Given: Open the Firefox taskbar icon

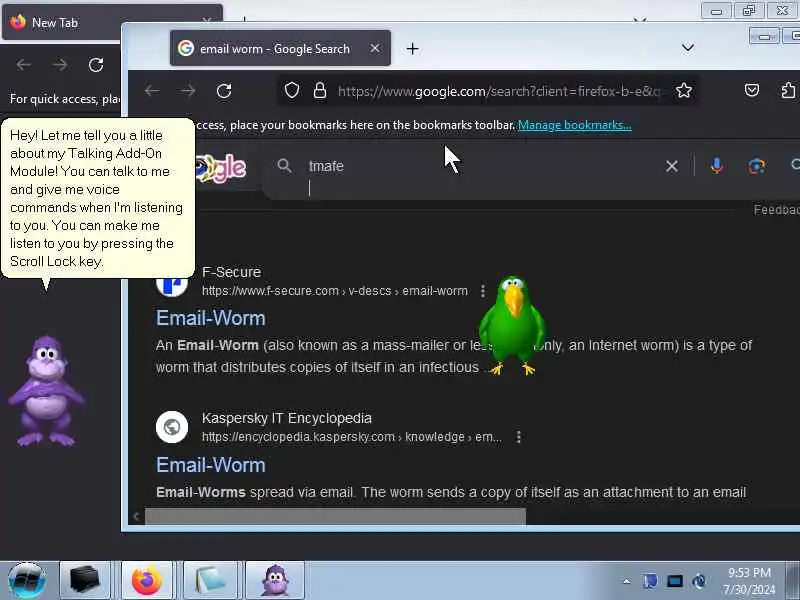Looking at the screenshot, I should tap(146, 581).
